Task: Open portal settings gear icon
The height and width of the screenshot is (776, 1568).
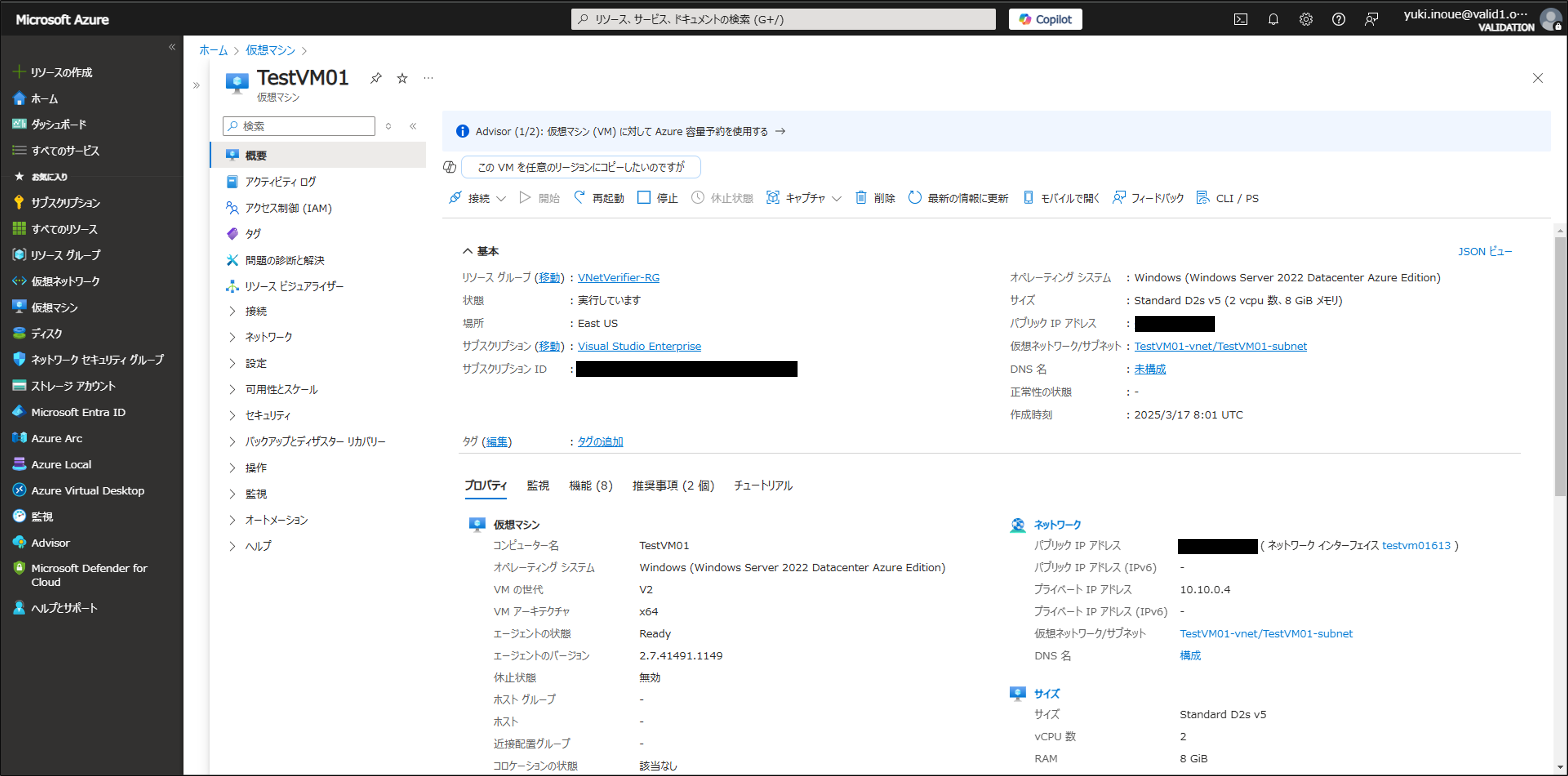Action: click(1305, 20)
